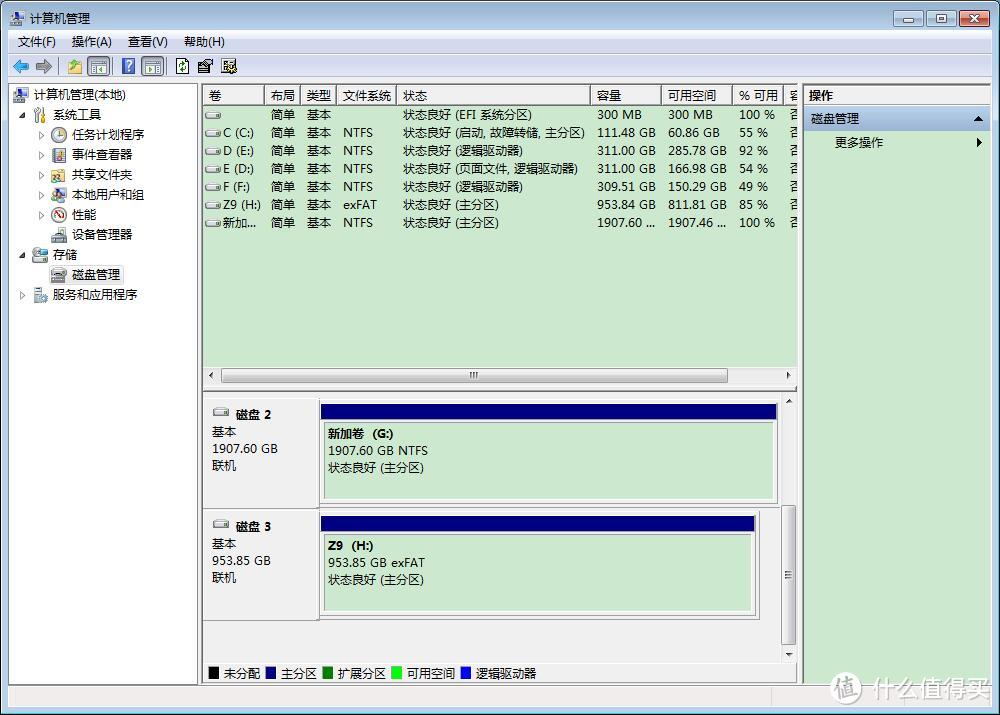This screenshot has width=1000, height=715.
Task: Collapse the Storage (存储) node arrow
Action: pyautogui.click(x=22, y=254)
